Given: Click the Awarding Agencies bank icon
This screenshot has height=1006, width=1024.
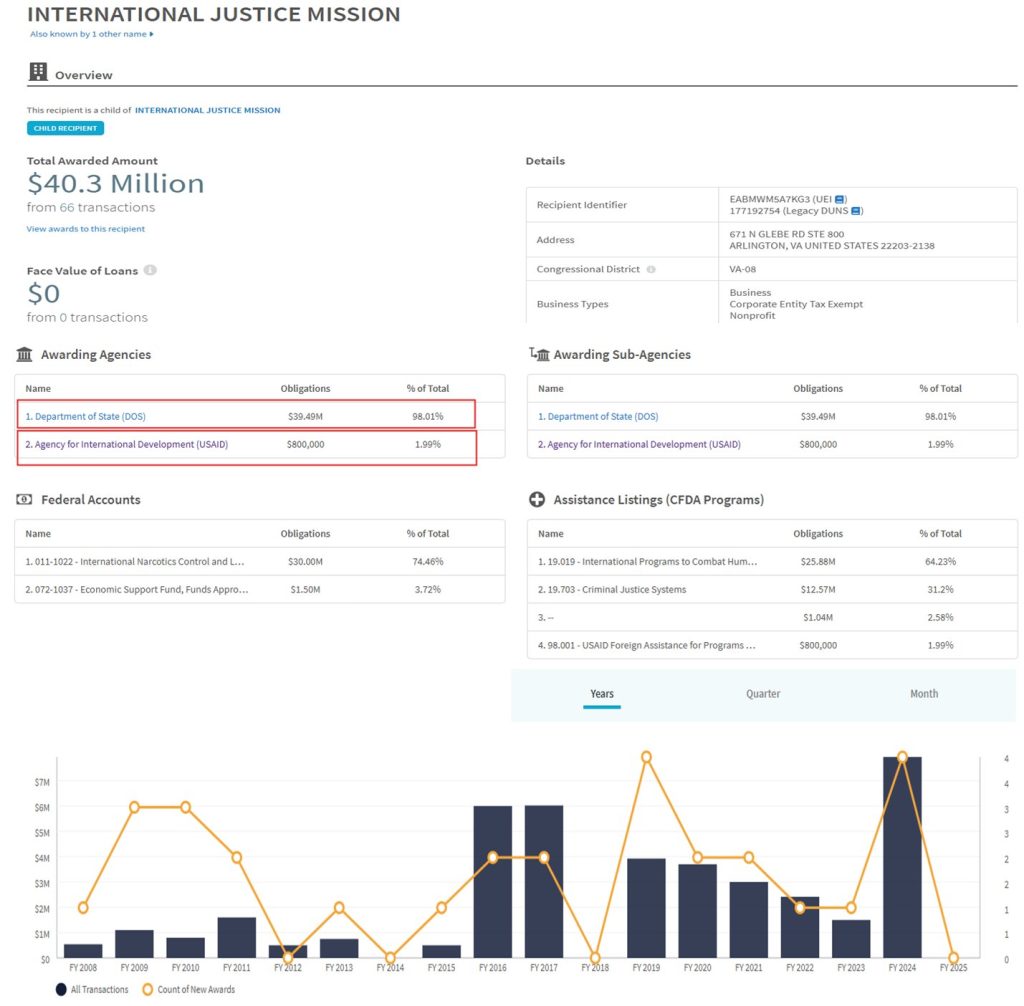Looking at the screenshot, I should click(25, 354).
